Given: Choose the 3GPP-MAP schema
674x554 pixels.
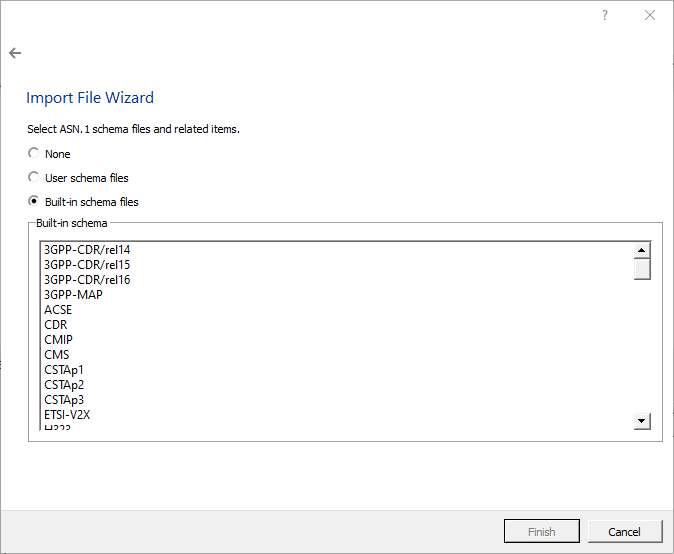Looking at the screenshot, I should 73,295.
